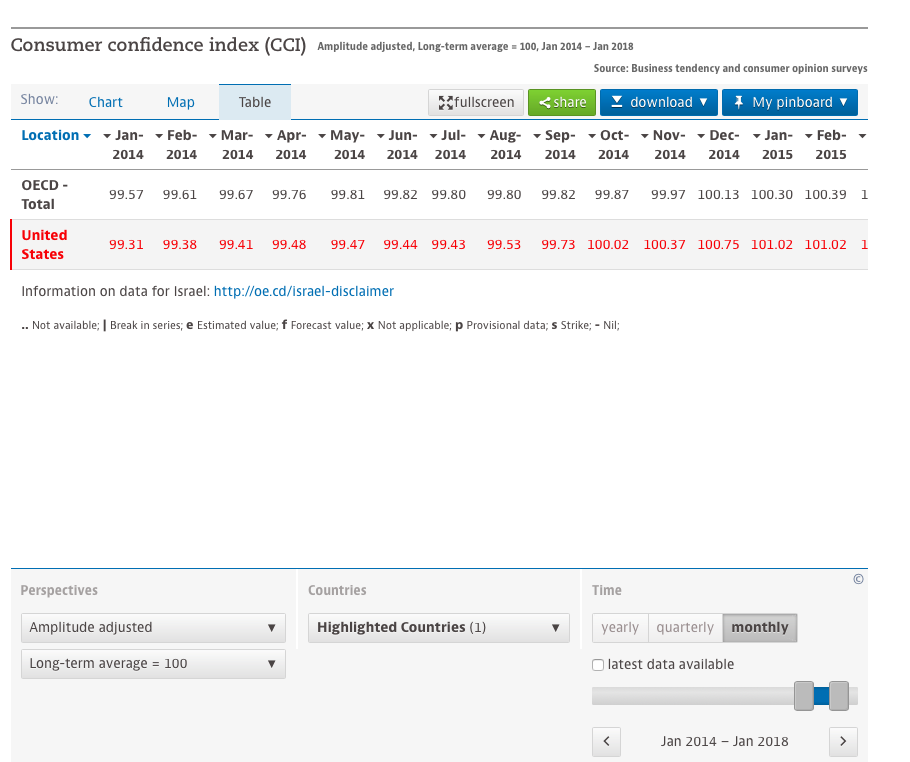Switch frequency to quarterly

tap(685, 627)
